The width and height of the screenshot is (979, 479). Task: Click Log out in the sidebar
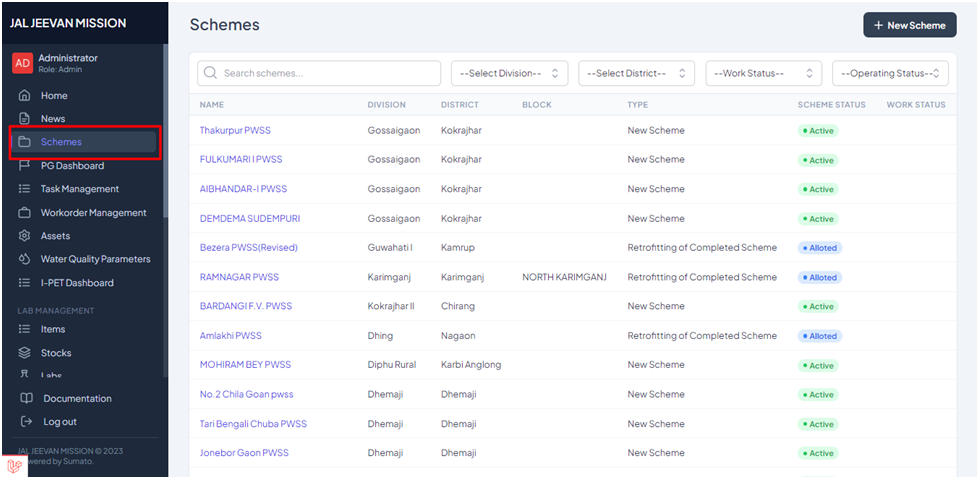(60, 422)
